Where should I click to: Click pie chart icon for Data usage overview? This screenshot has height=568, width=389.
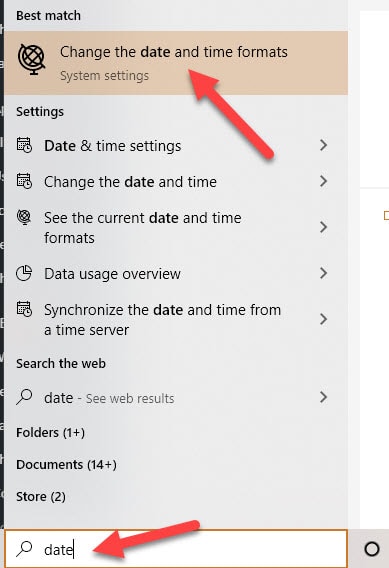(x=24, y=273)
